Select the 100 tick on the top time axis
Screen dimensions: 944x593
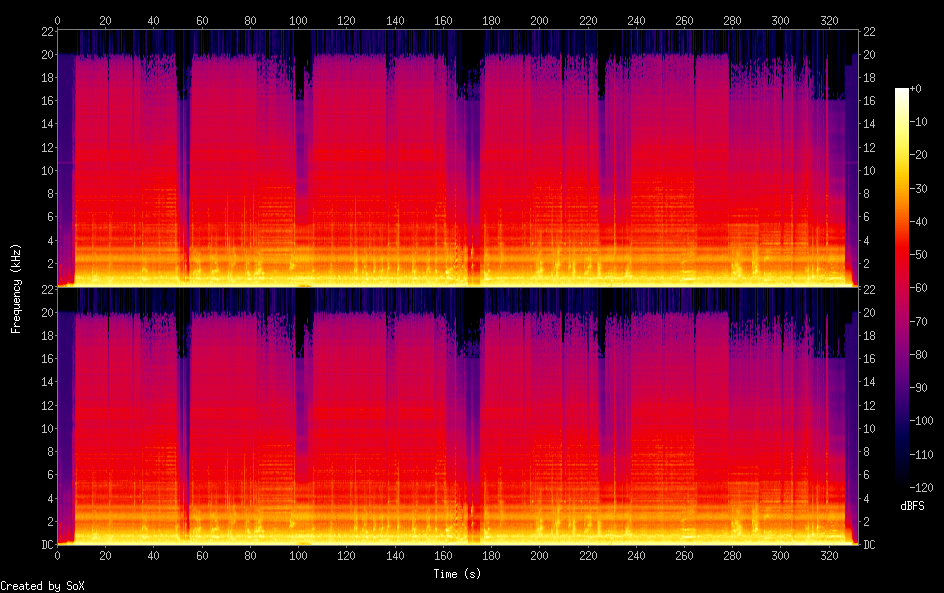298,20
